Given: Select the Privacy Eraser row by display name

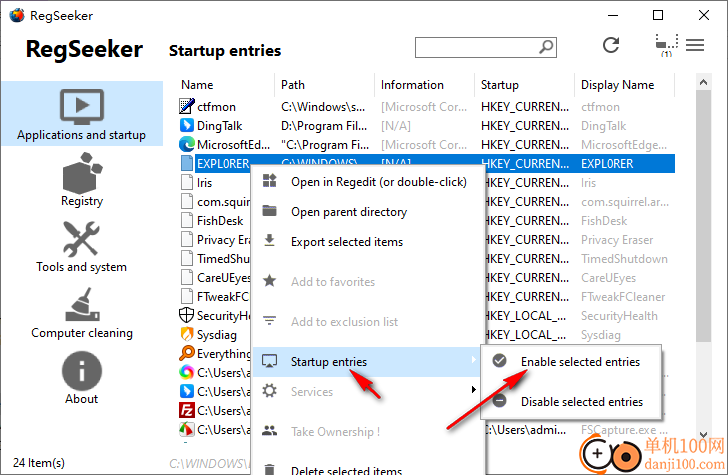Looking at the screenshot, I should tap(617, 240).
